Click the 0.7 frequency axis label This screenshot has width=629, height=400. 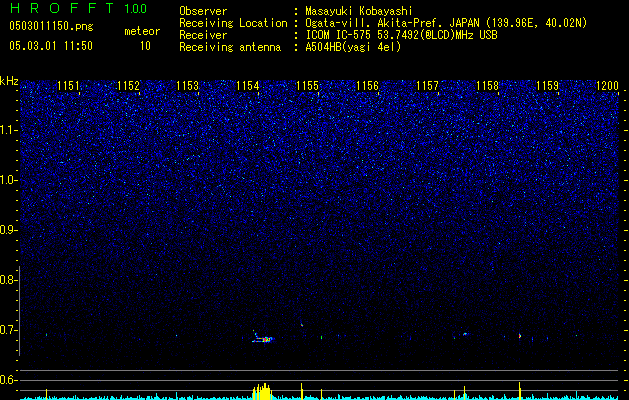[9, 330]
